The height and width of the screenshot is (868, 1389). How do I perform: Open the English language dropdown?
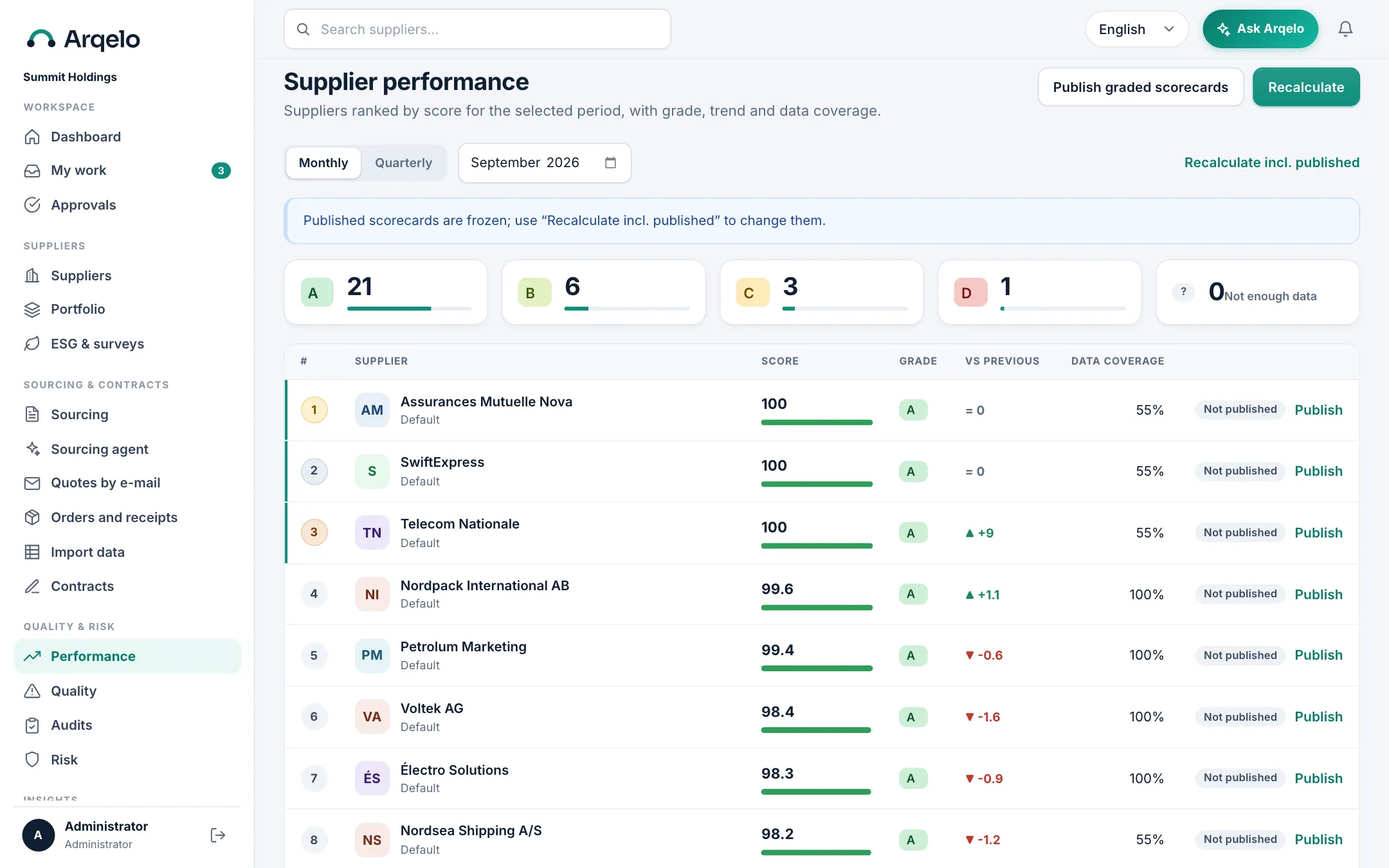[x=1136, y=29]
